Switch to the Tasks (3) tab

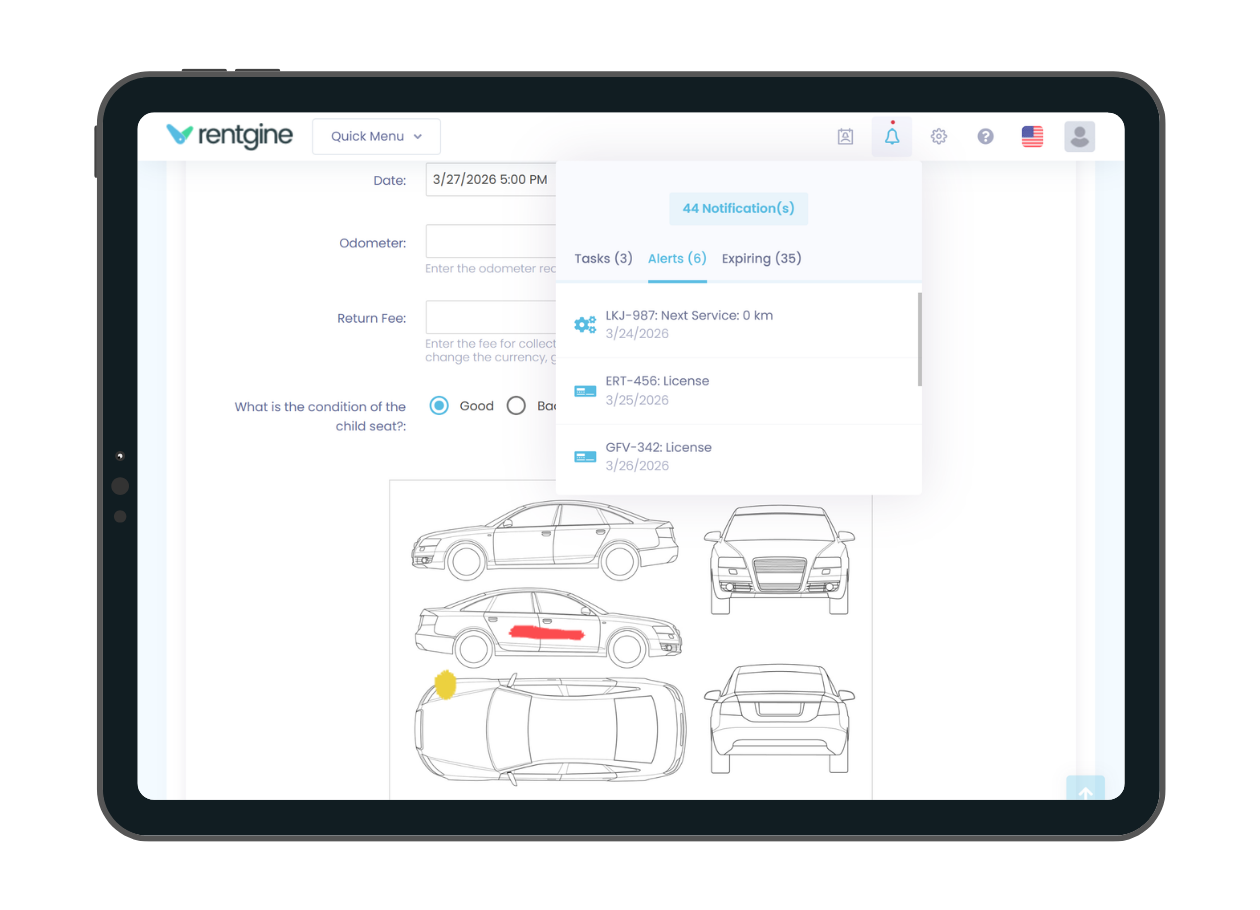point(603,259)
